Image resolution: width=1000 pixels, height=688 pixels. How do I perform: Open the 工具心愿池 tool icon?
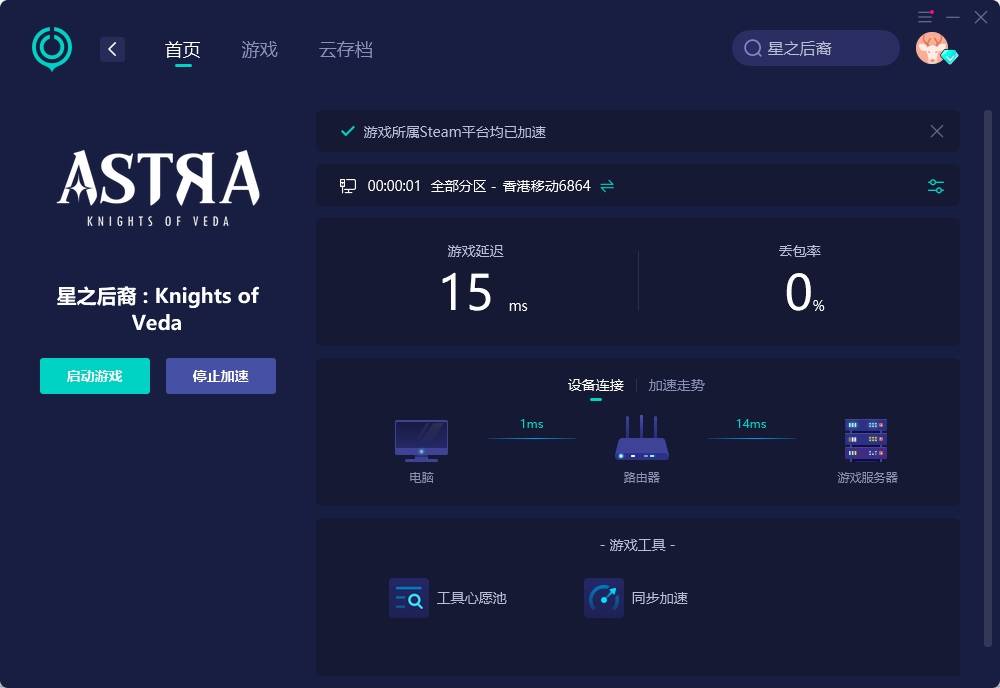coord(409,598)
